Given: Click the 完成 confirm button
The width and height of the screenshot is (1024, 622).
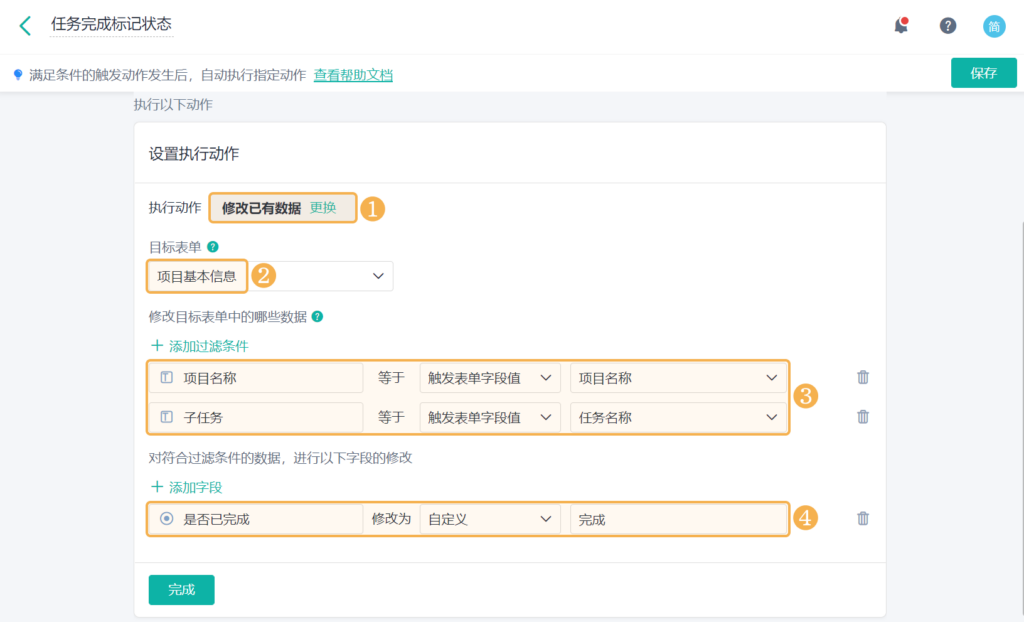Looking at the screenshot, I should tap(181, 590).
